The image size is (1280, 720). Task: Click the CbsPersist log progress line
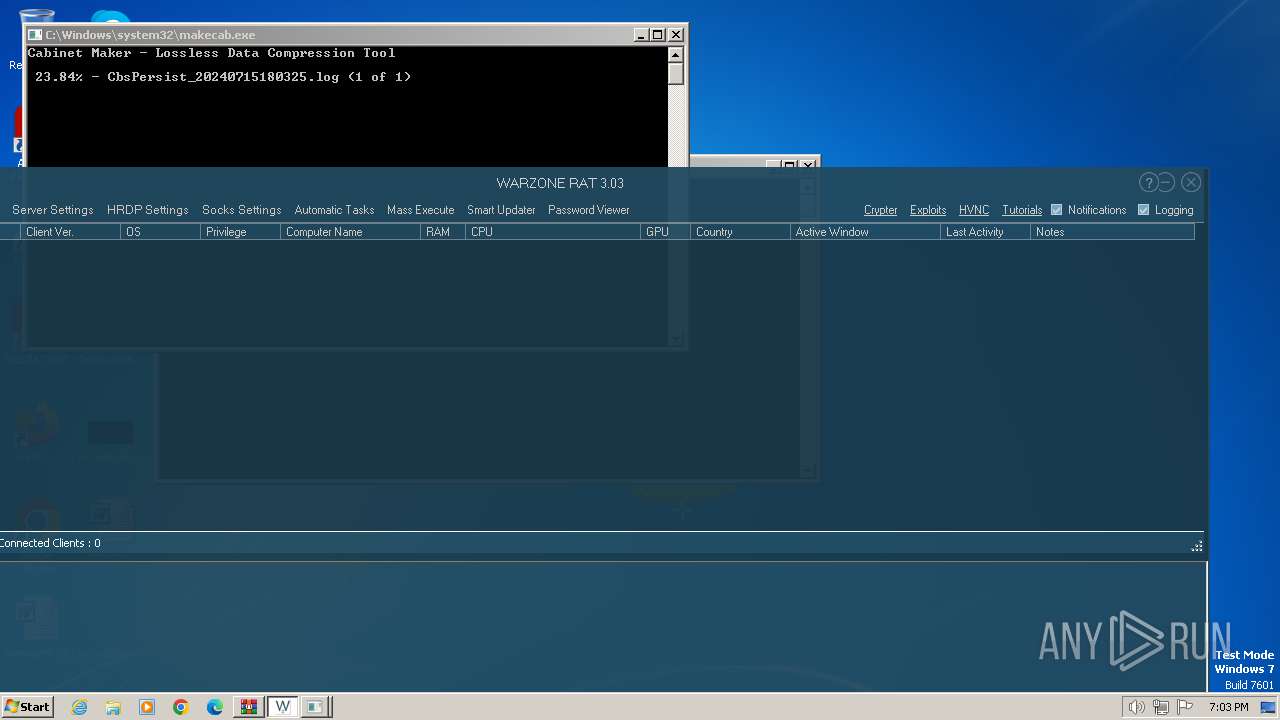[223, 77]
